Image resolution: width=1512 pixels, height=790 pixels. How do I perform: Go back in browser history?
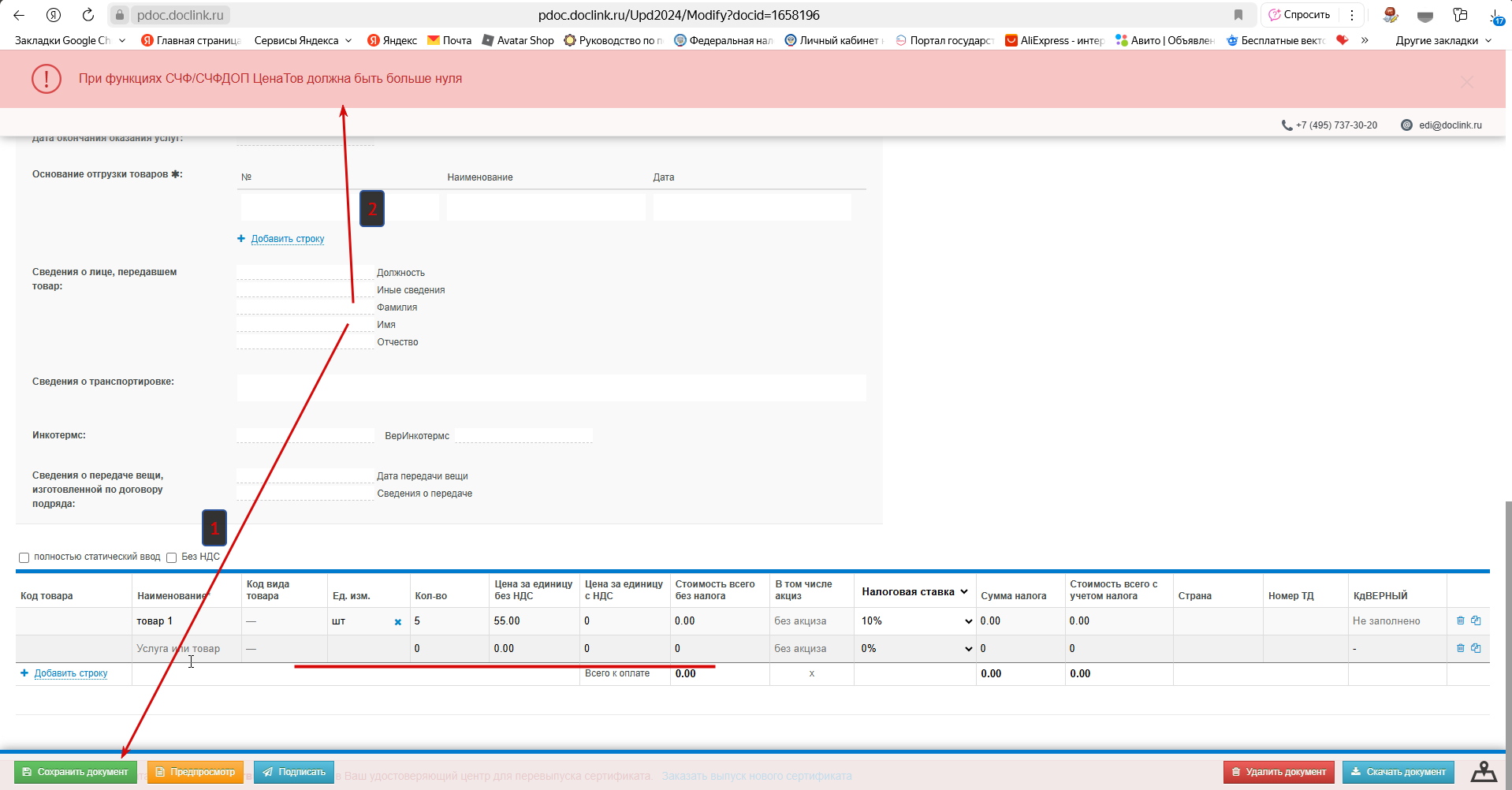pos(19,15)
